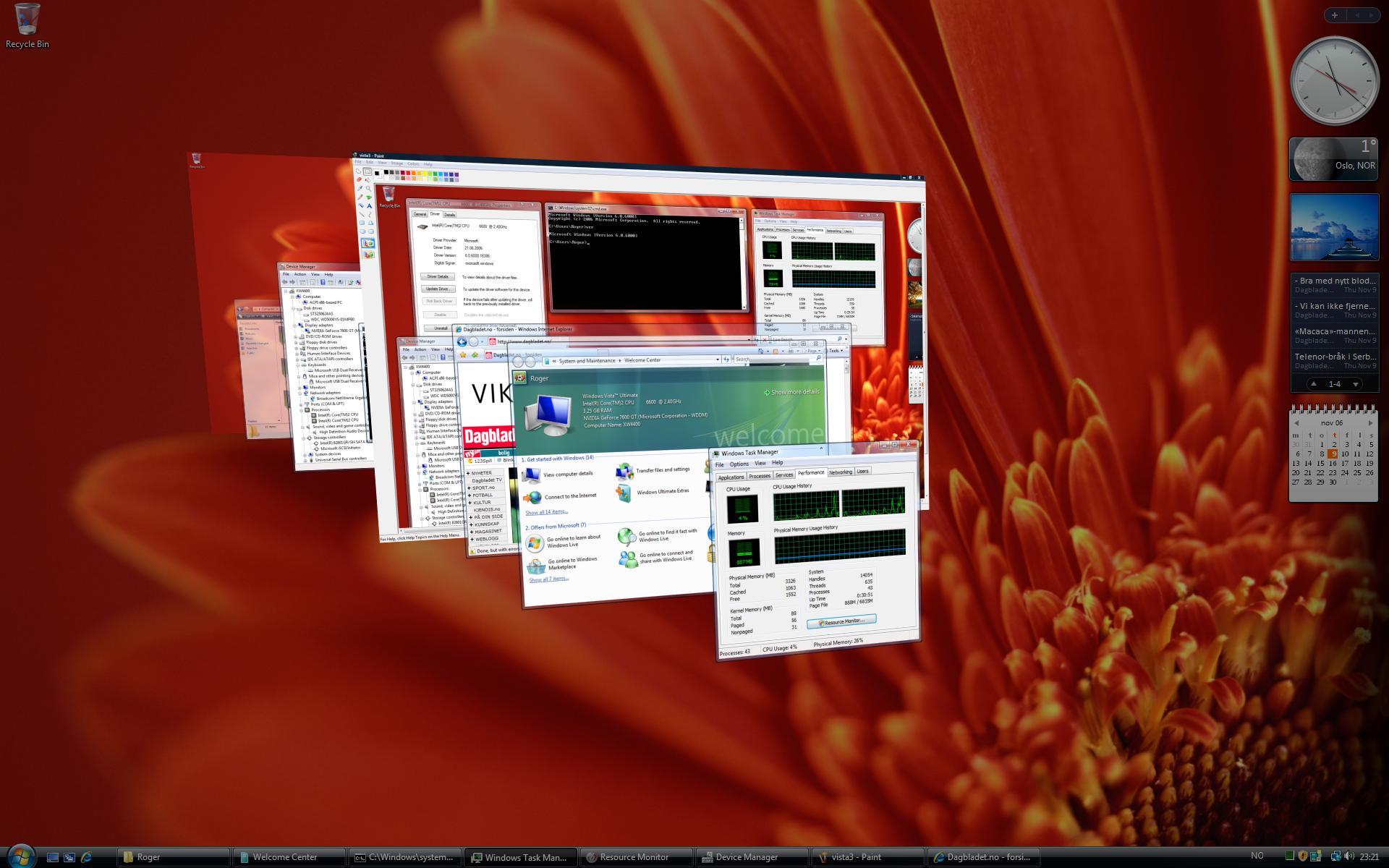Open Options menu in front Task Manager
This screenshot has height=868, width=1389.
(x=739, y=464)
